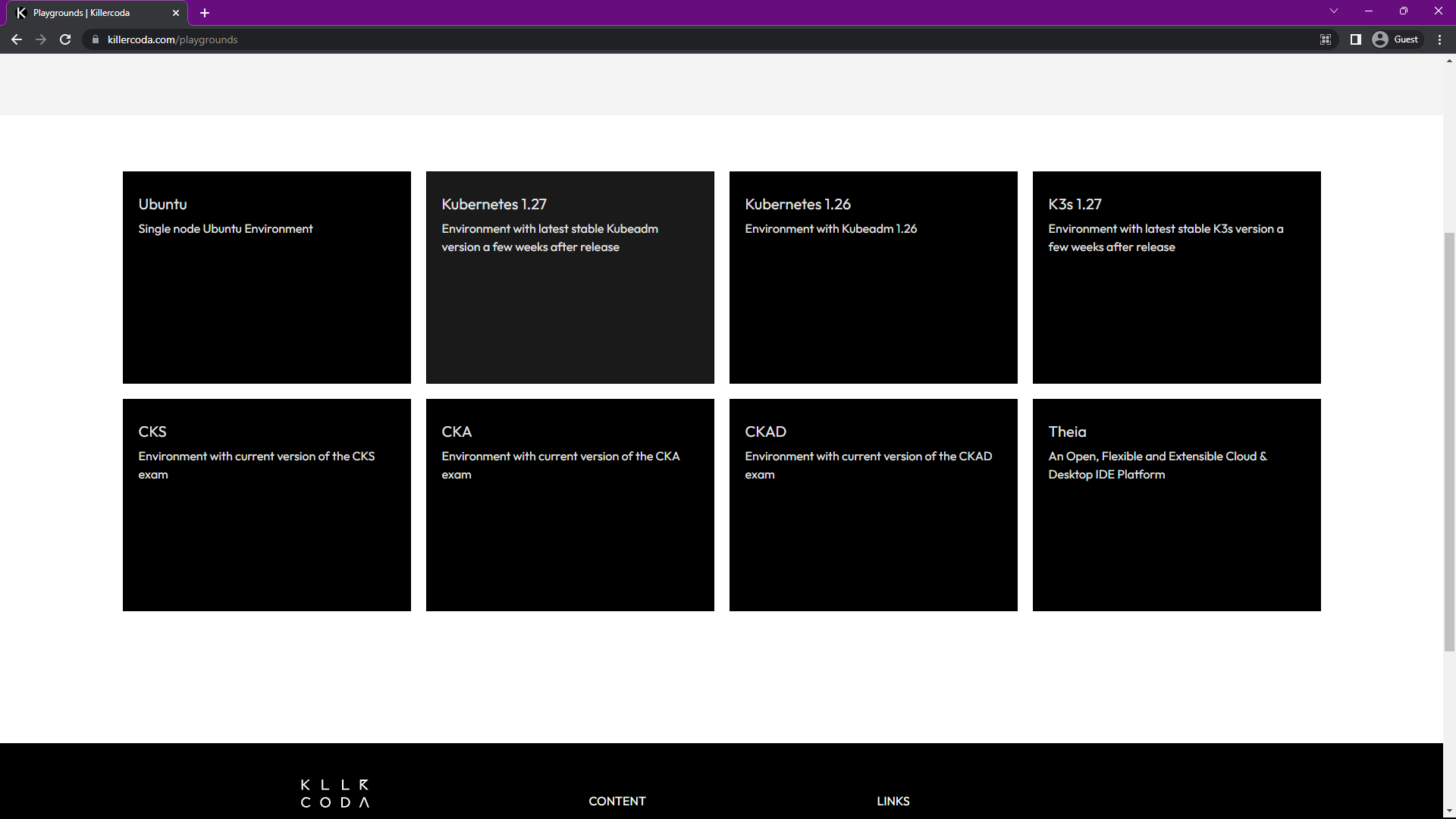Open a new tab with plus icon

pos(205,13)
